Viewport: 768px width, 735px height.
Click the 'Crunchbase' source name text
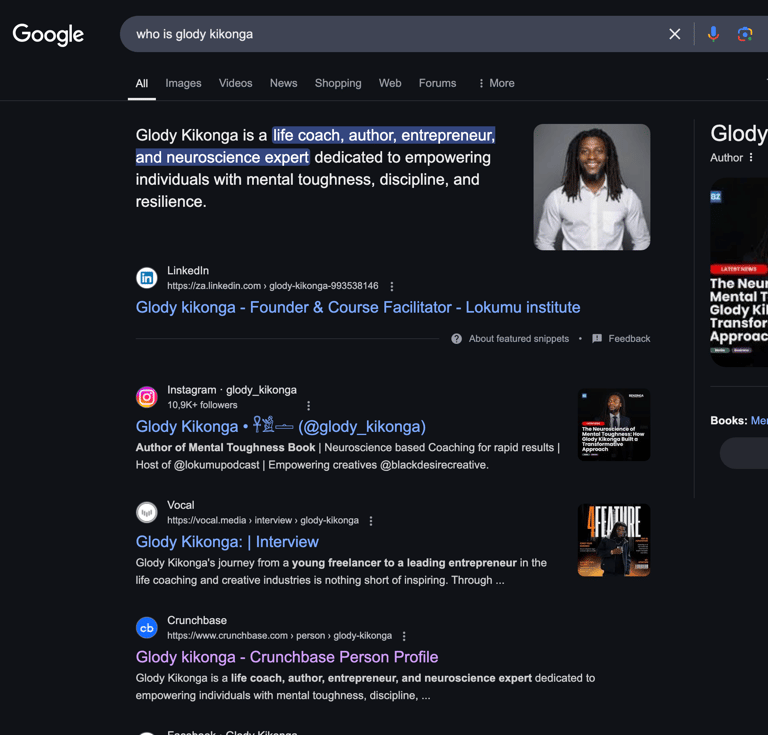click(197, 620)
